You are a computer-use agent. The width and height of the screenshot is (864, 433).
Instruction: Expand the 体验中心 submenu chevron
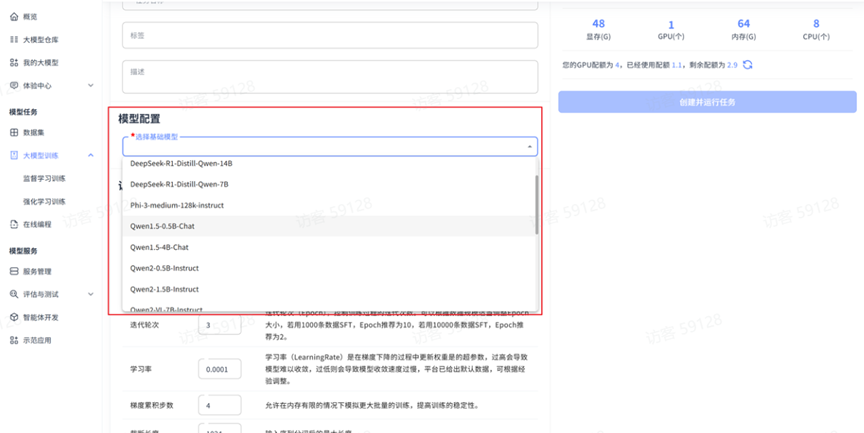click(91, 86)
